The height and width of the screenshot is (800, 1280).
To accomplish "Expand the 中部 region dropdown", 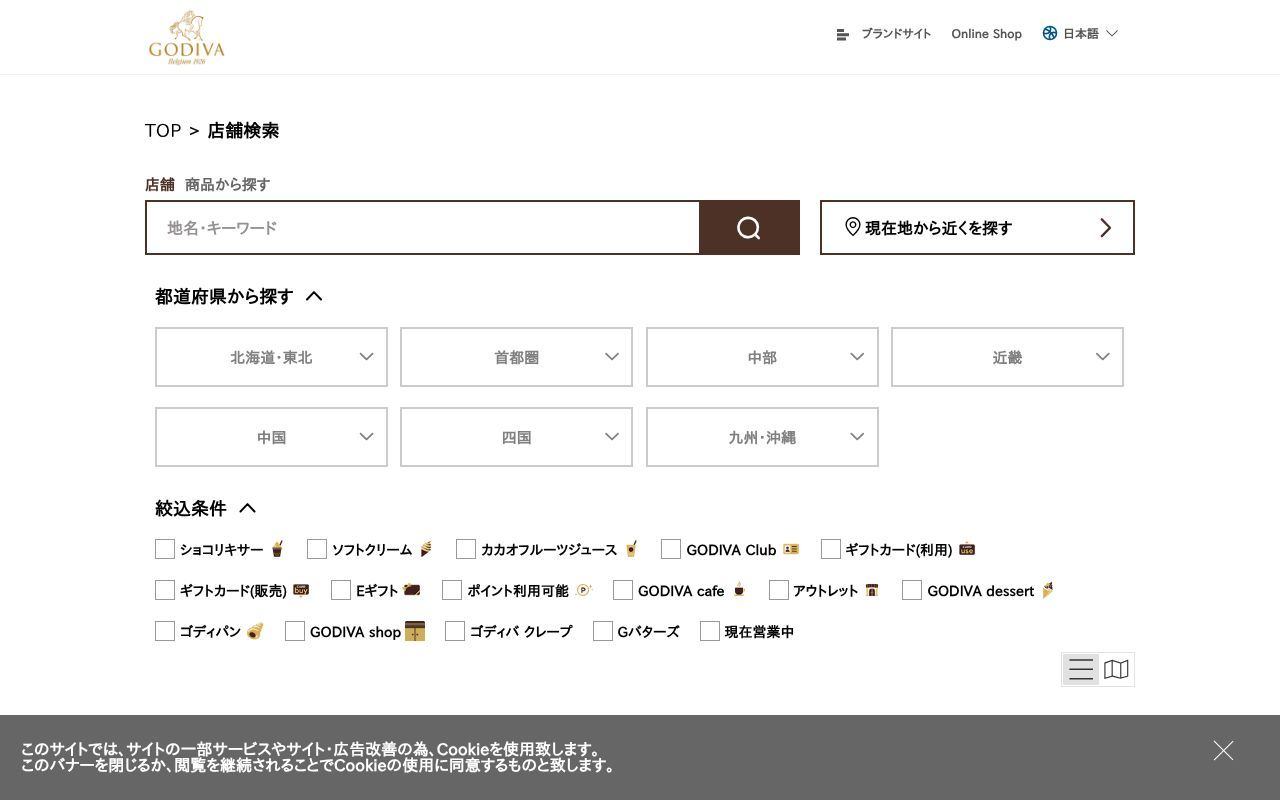I will pos(762,357).
